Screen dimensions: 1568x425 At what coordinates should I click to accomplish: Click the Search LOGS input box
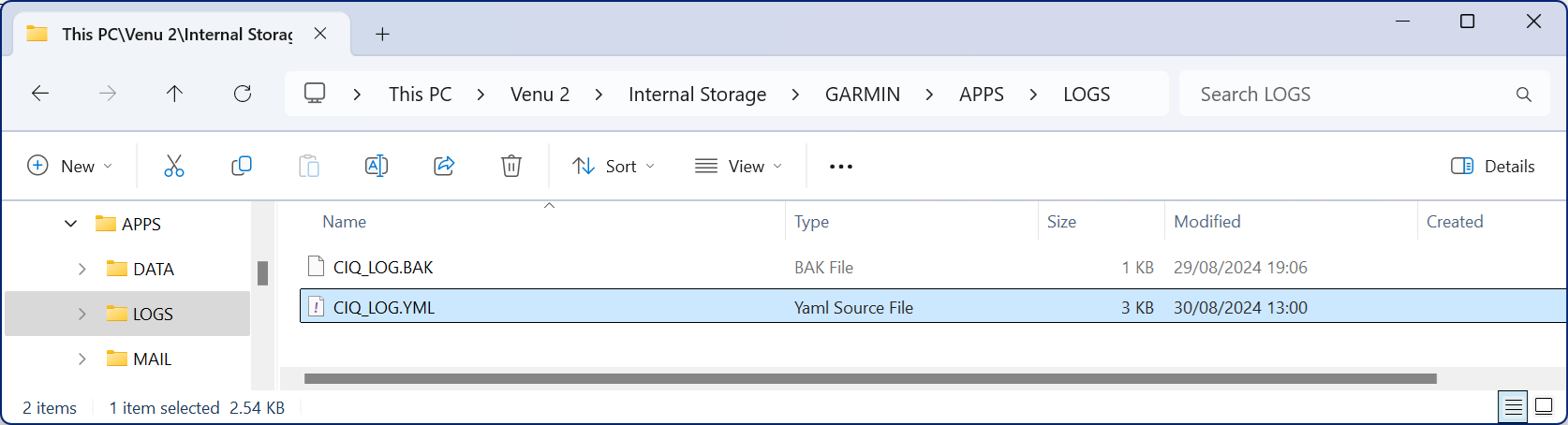(1349, 95)
